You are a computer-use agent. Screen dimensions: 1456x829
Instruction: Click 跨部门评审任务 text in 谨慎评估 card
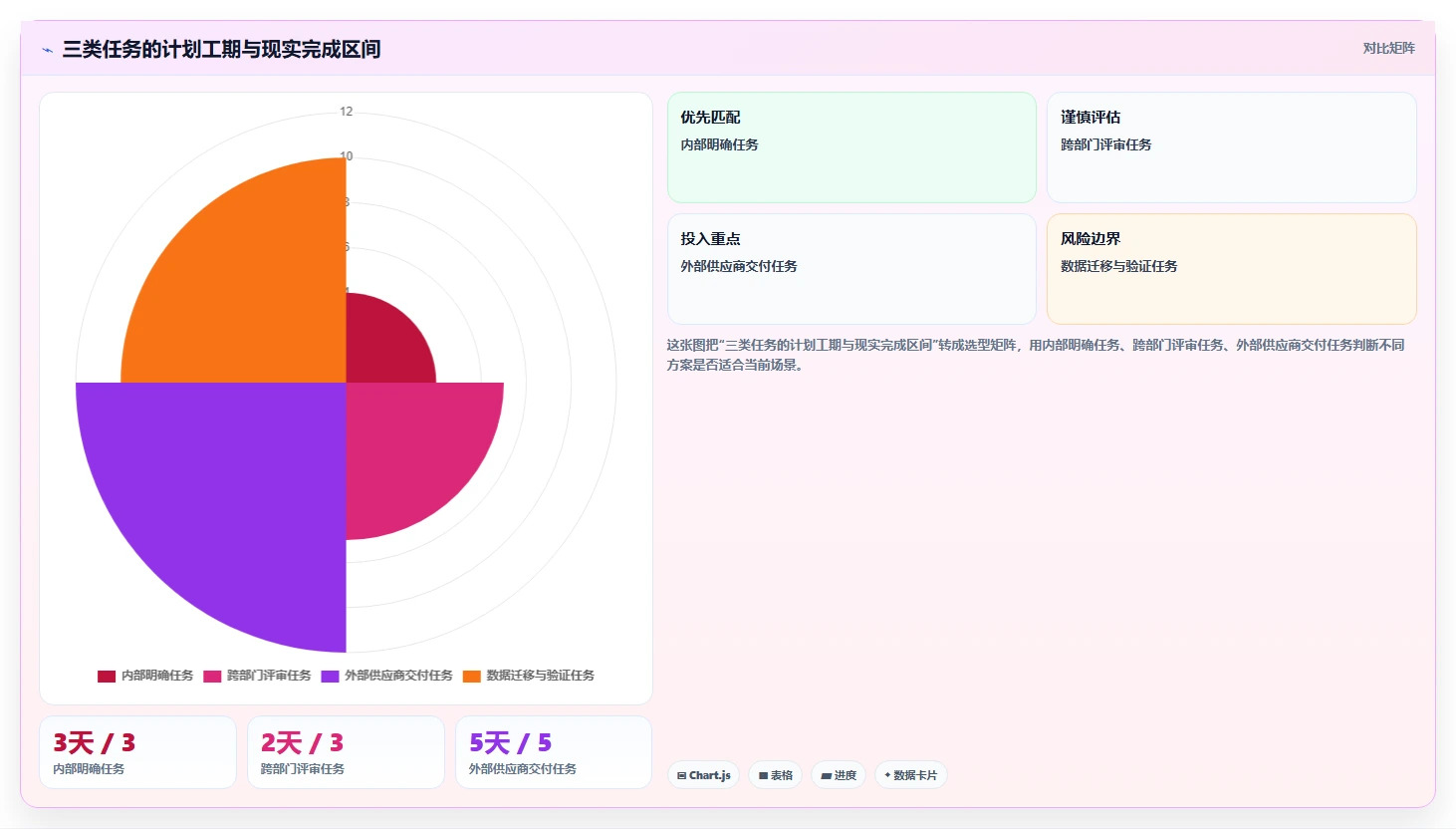click(1105, 144)
